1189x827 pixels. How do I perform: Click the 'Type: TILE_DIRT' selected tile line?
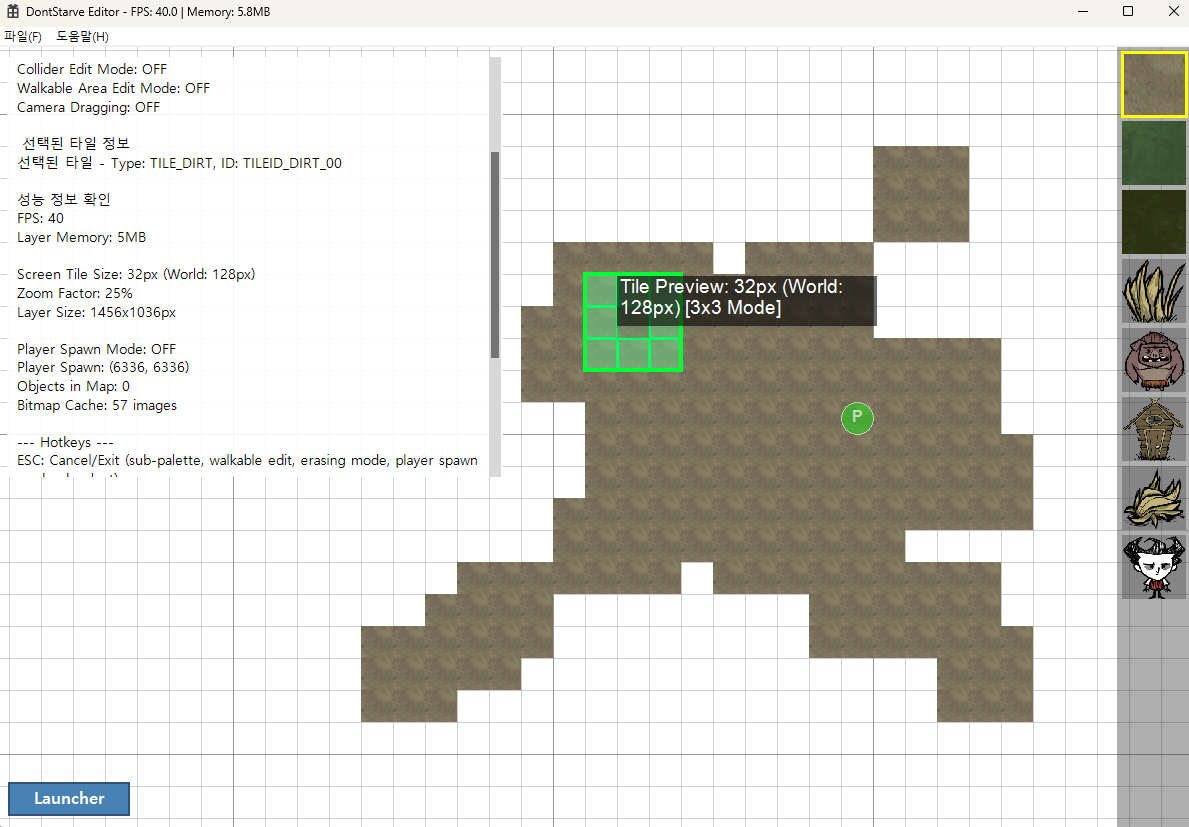tap(179, 163)
